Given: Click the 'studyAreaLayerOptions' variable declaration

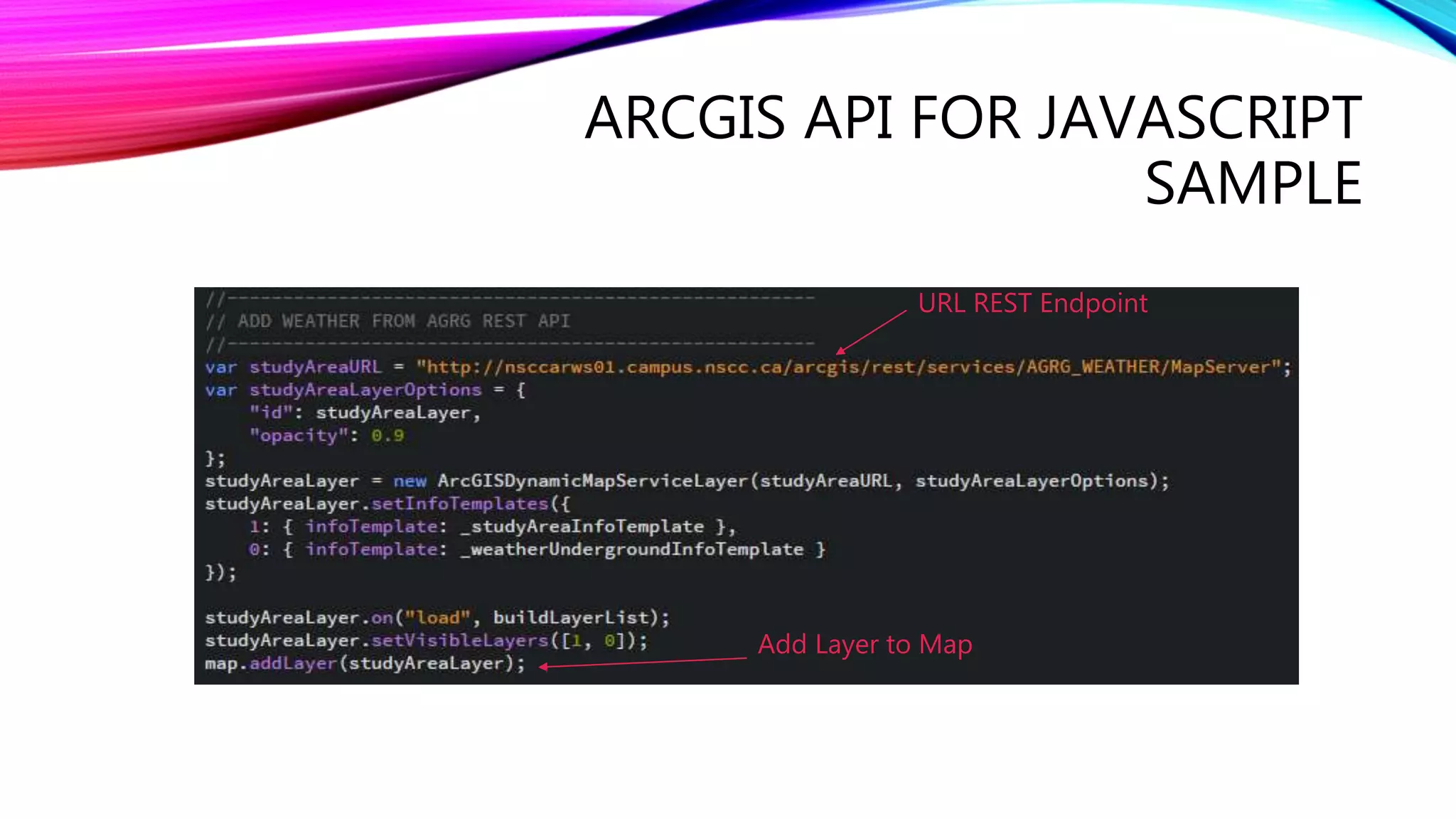Looking at the screenshot, I should 365,390.
